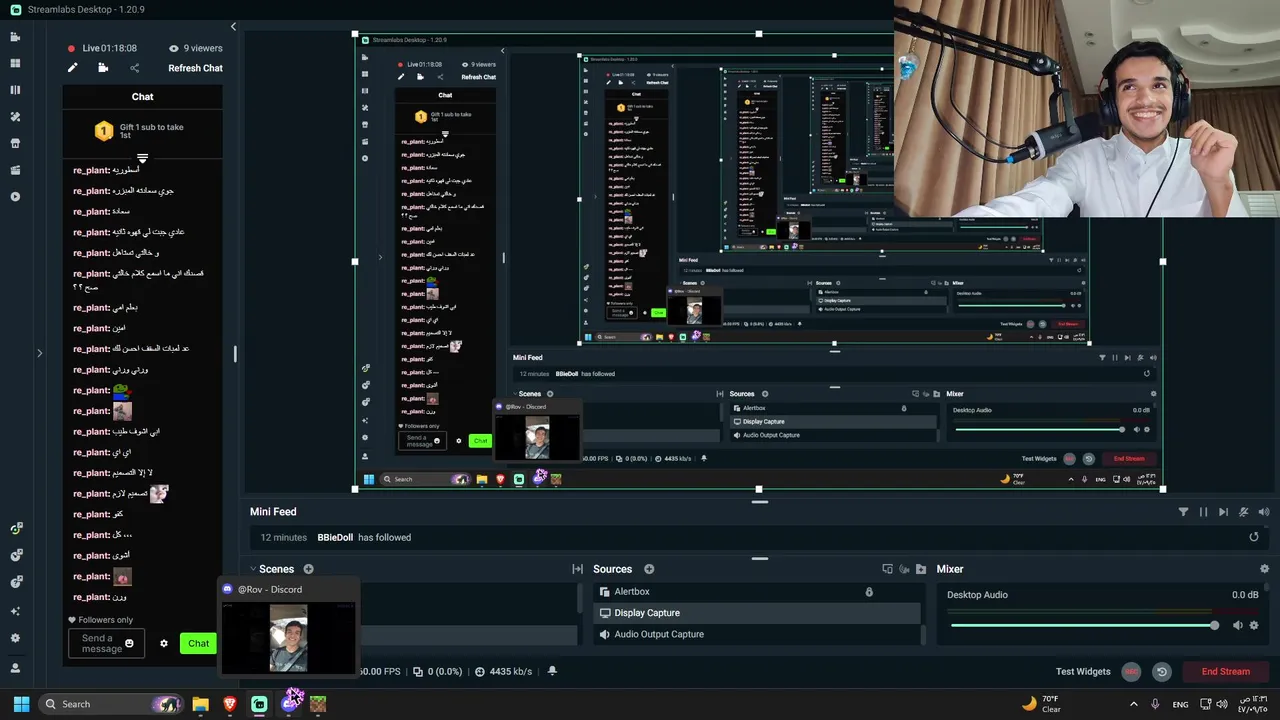
Task: Replay the BBieDoll follow event
Action: [1254, 537]
